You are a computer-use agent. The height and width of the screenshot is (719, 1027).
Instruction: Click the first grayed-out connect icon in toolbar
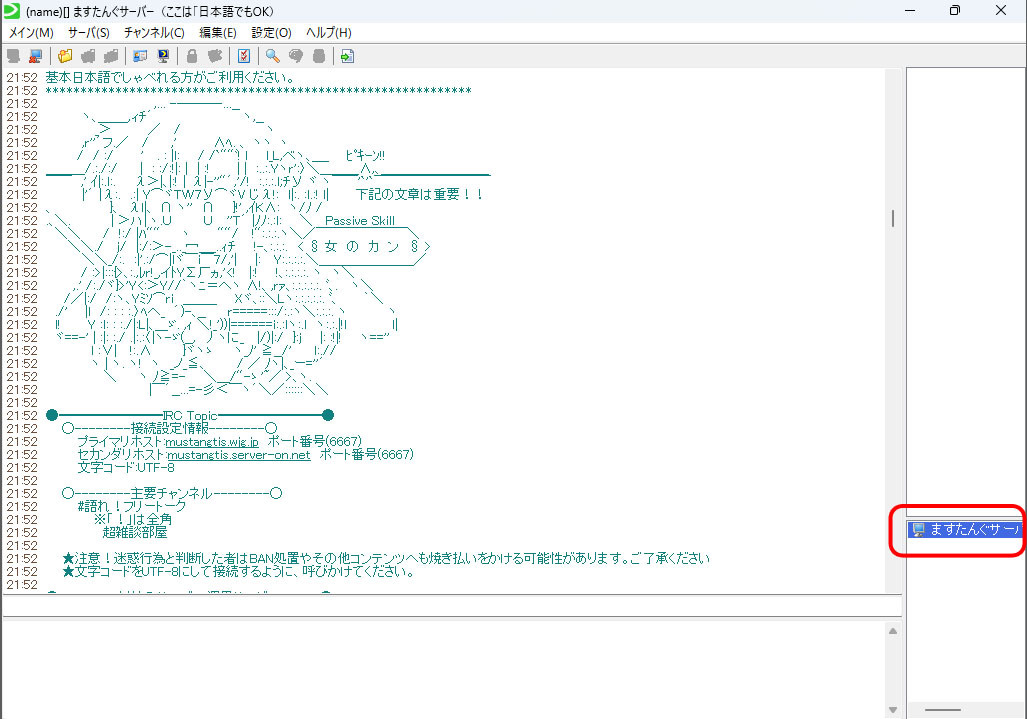[13, 56]
